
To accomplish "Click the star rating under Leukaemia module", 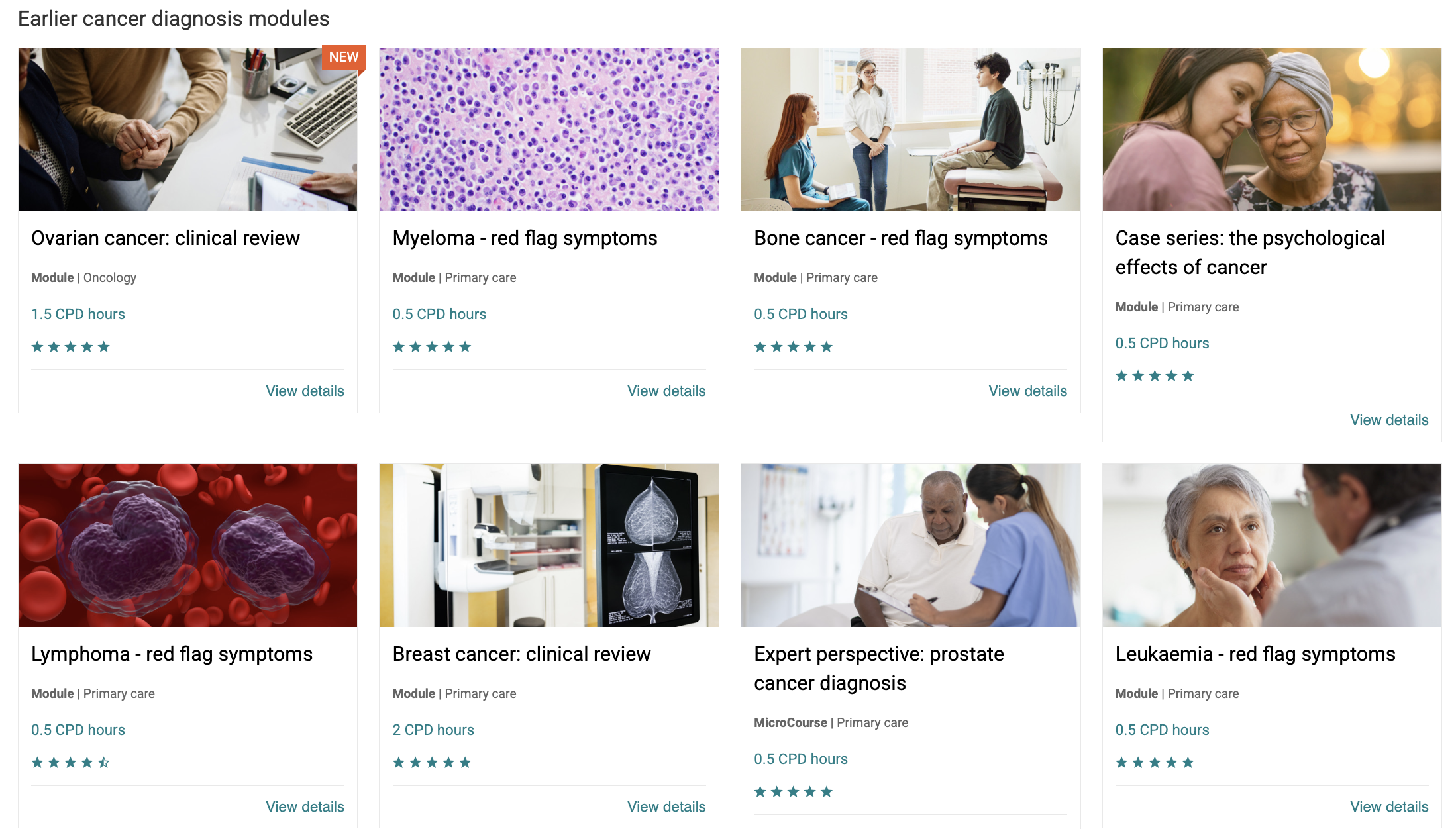I will (x=1155, y=763).
